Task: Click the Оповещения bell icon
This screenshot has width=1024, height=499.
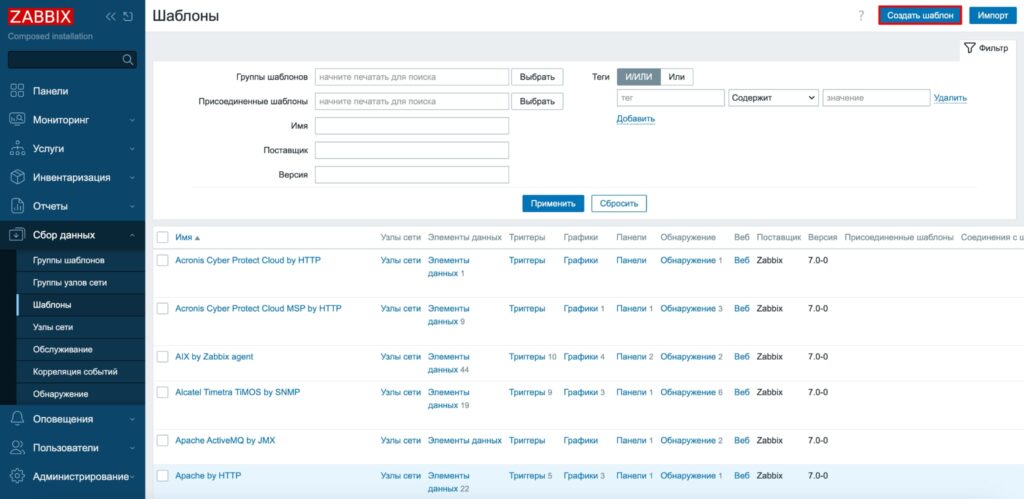Action: [17, 419]
